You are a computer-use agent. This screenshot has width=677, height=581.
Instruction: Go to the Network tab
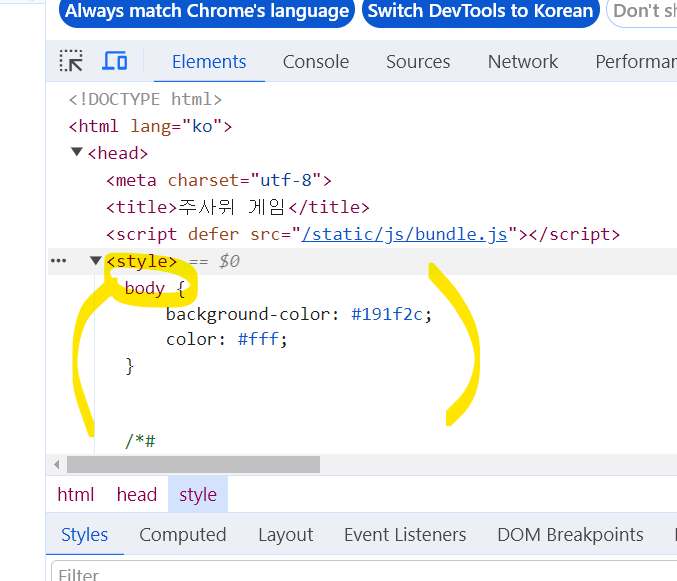click(523, 62)
